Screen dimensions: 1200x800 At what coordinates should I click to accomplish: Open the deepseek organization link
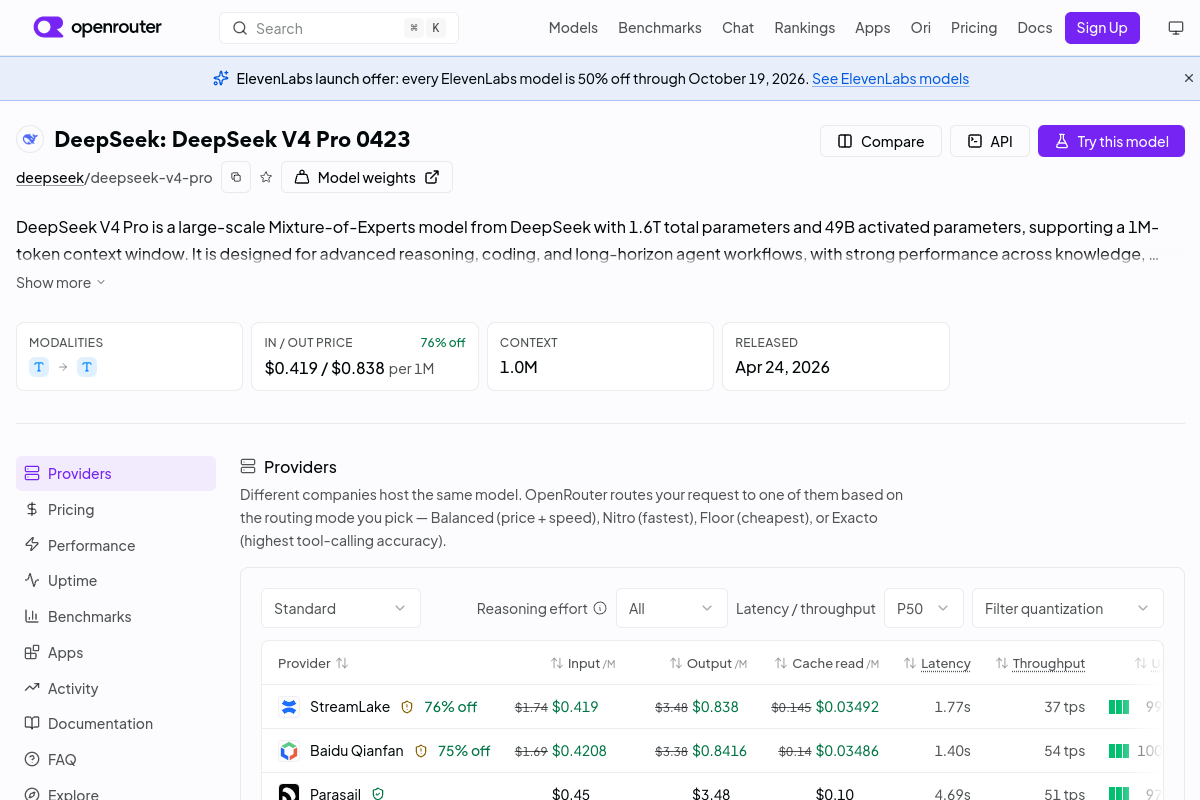pos(49,177)
